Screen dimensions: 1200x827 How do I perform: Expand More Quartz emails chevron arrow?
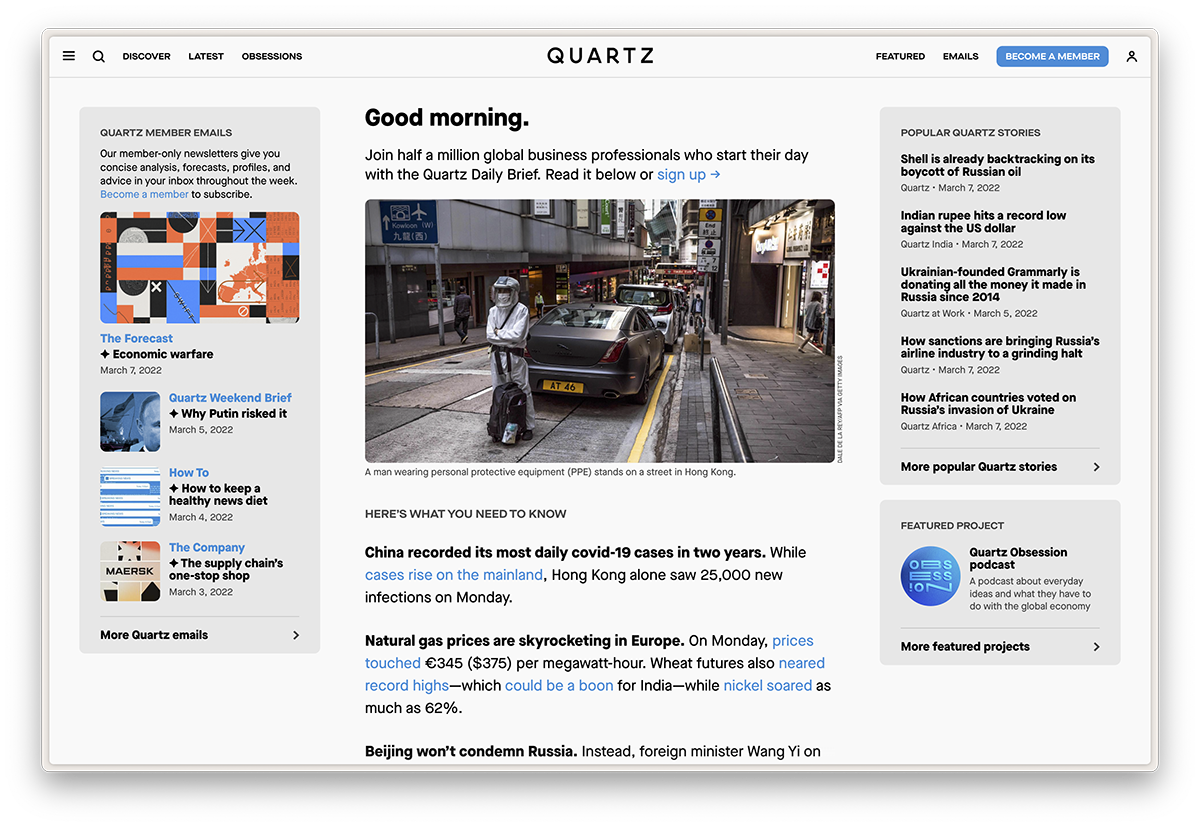(x=295, y=635)
